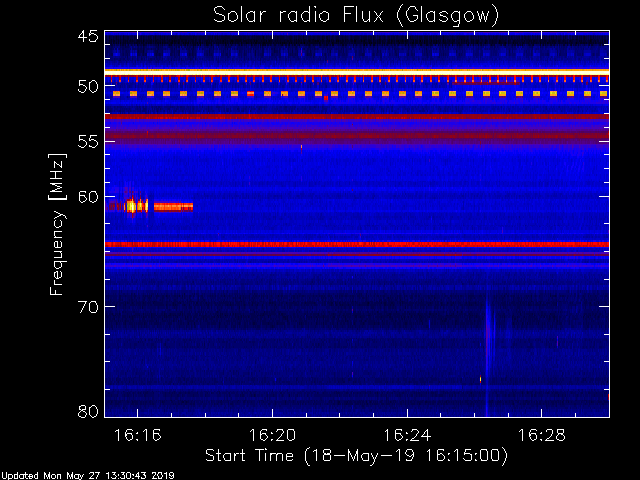The image size is (640, 480).
Task: Click the bright yellow burst near 61 MHz
Action: click(131, 206)
